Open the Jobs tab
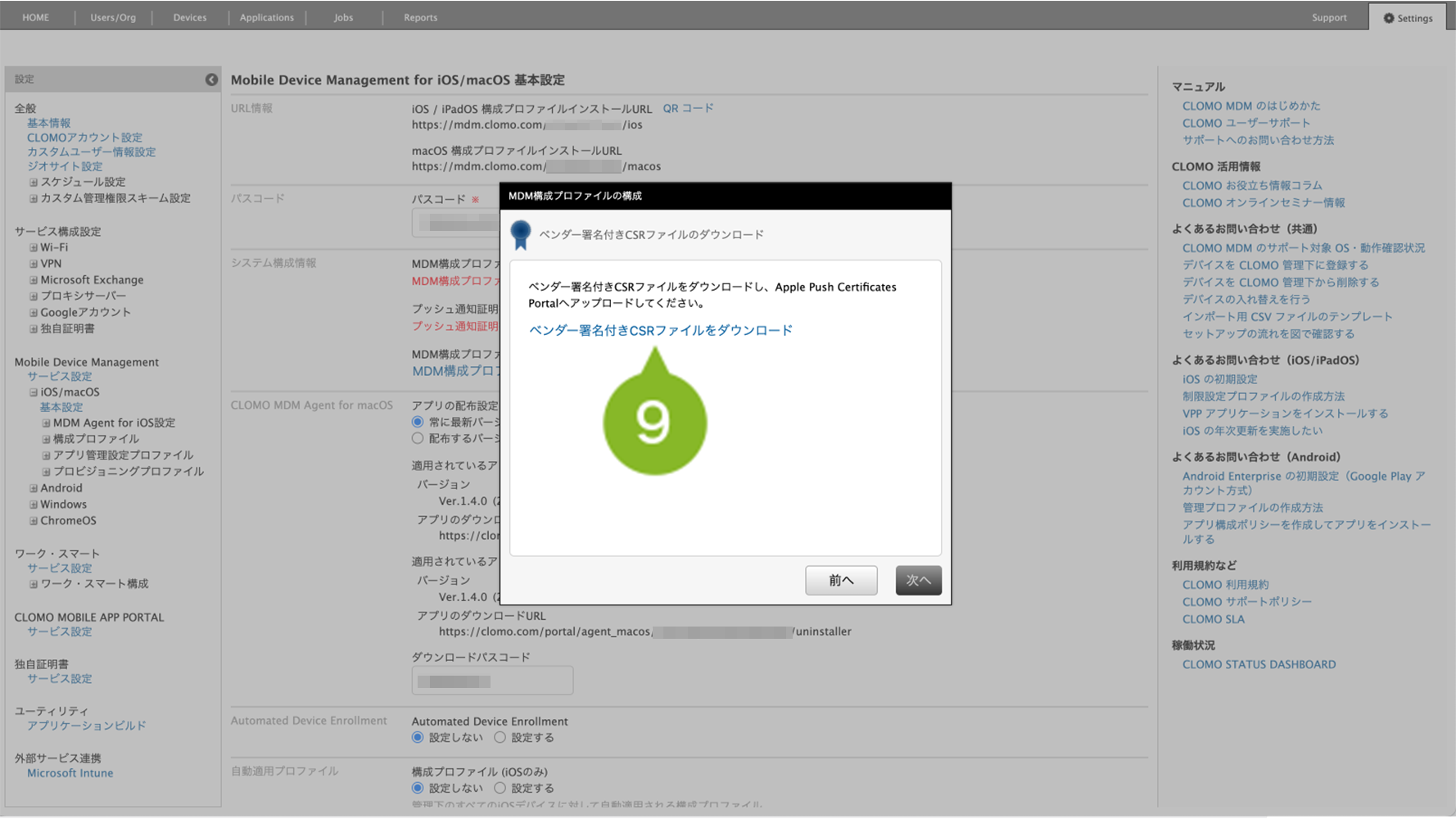The height and width of the screenshot is (819, 1456). click(344, 17)
